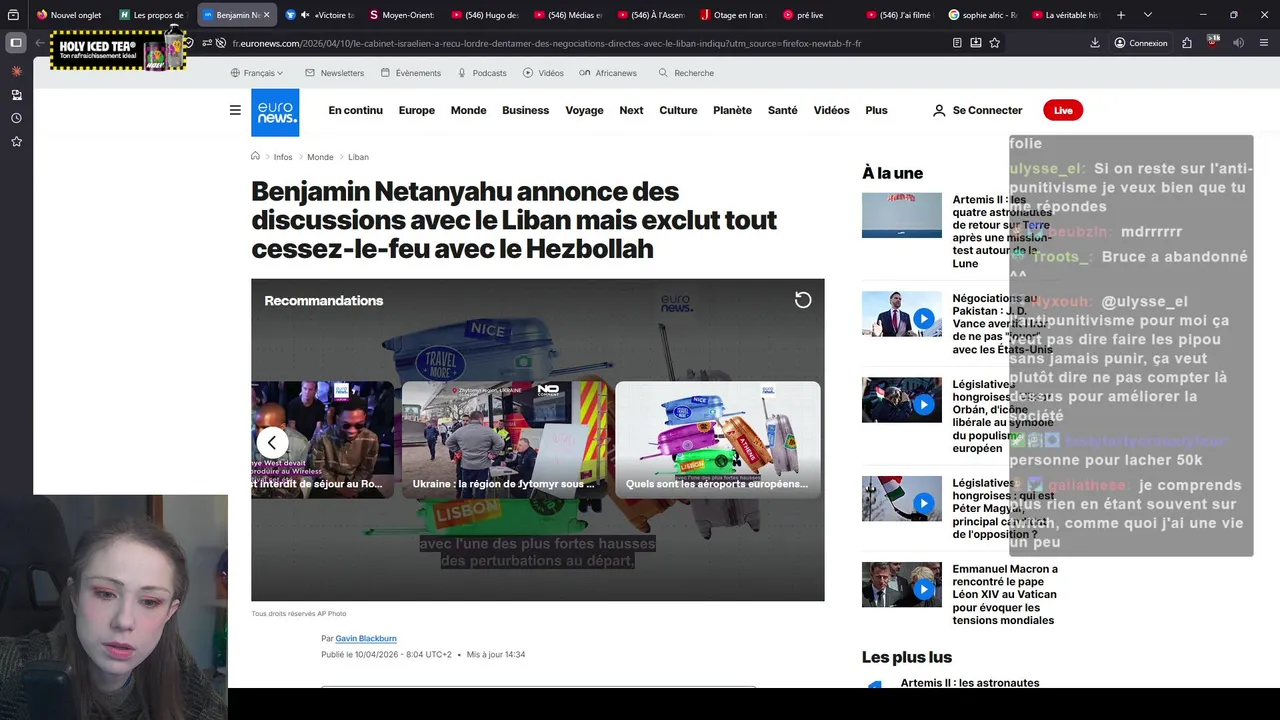Click the red Live button
This screenshot has width=1280, height=720.
coord(1063,110)
